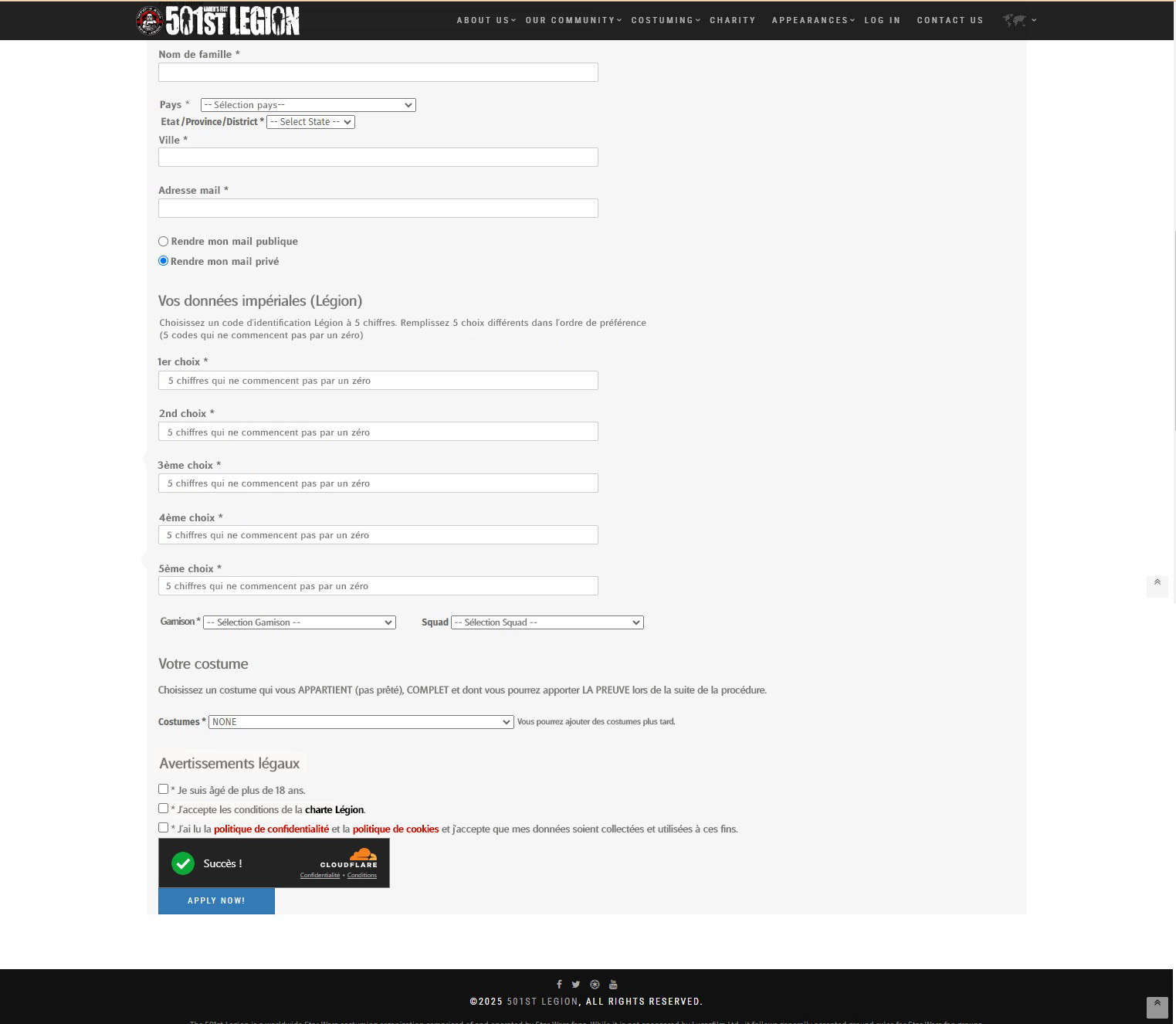This screenshot has width=1176, height=1024.
Task: Open the Facebook page from footer
Action: (559, 984)
